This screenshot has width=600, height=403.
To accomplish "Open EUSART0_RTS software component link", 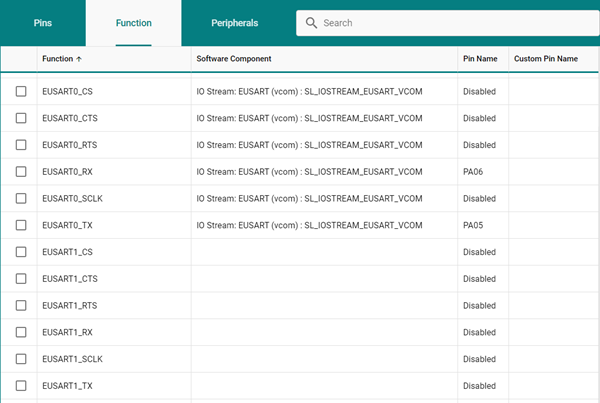I will 309,145.
